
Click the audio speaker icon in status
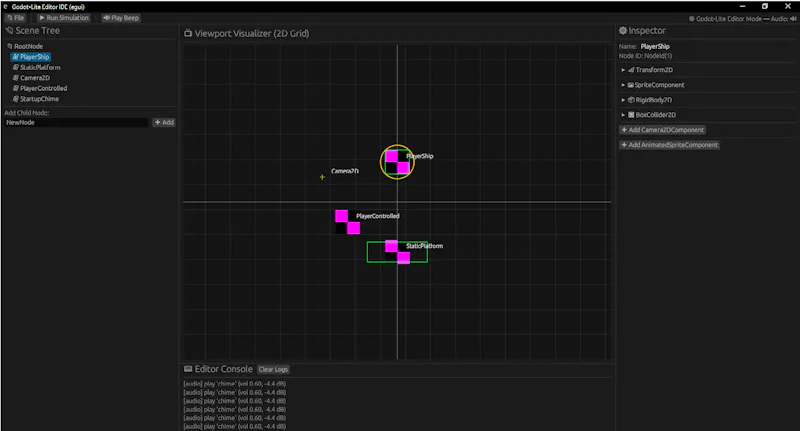click(793, 19)
